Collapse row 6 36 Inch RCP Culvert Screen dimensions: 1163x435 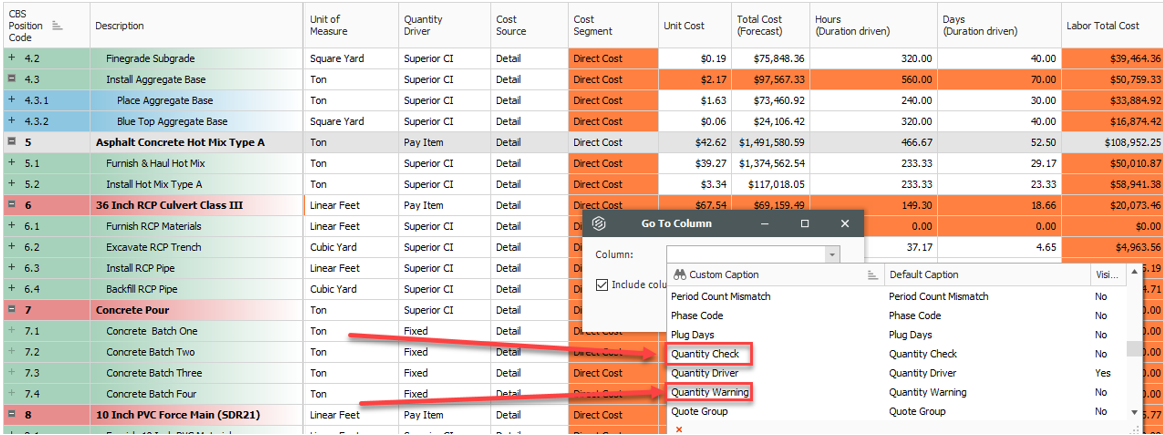pyautogui.click(x=12, y=205)
